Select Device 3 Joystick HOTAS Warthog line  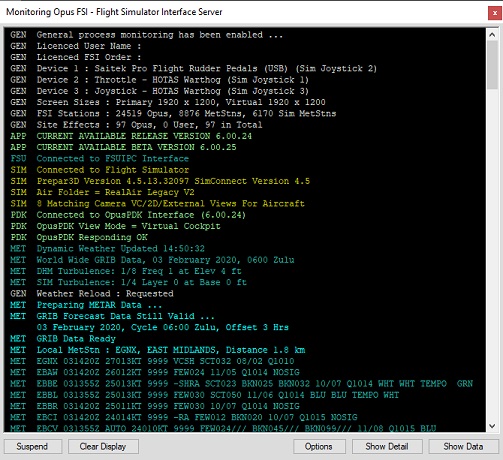pos(159,91)
